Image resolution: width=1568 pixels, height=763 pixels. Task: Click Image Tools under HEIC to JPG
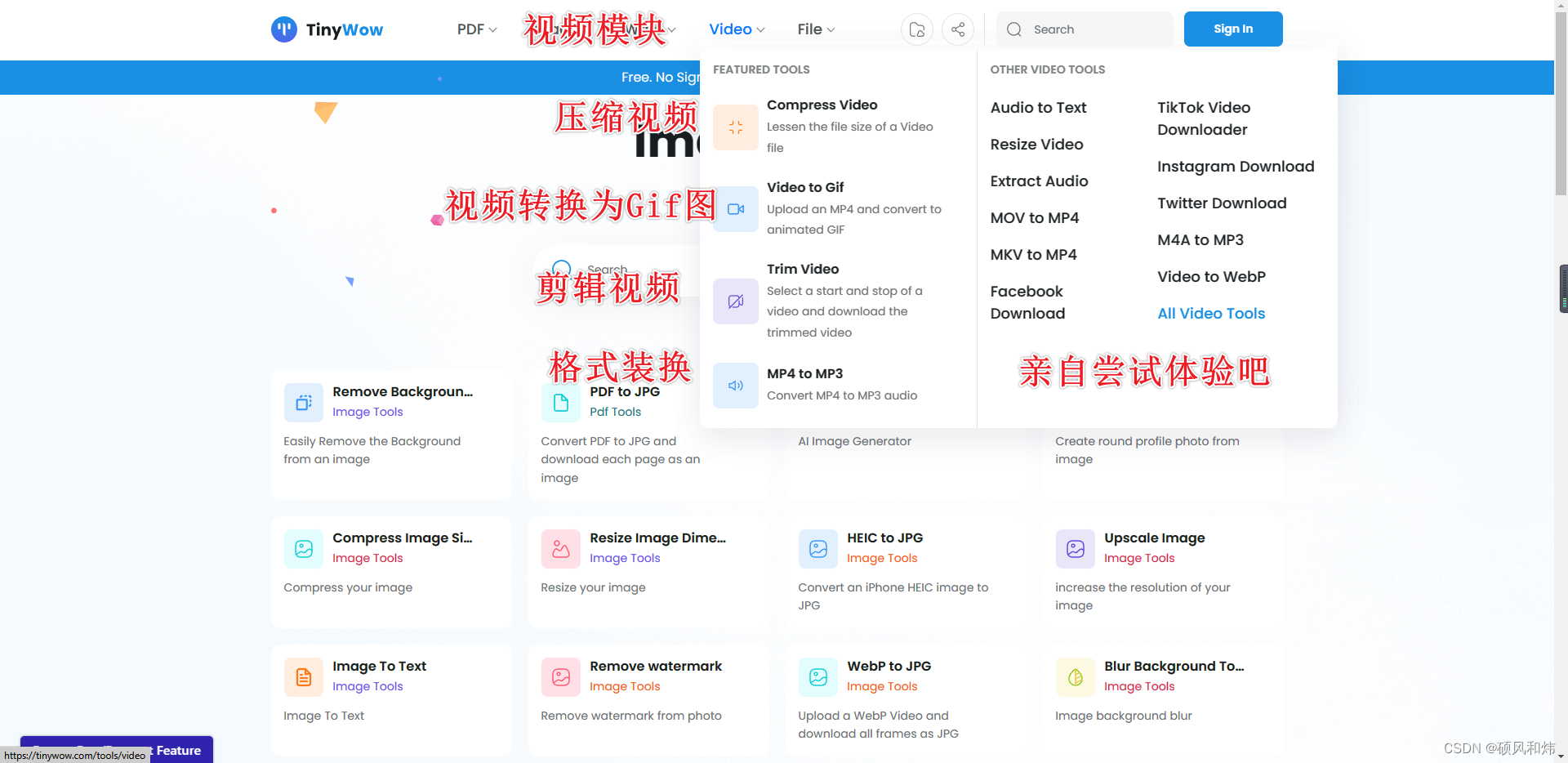pos(882,559)
